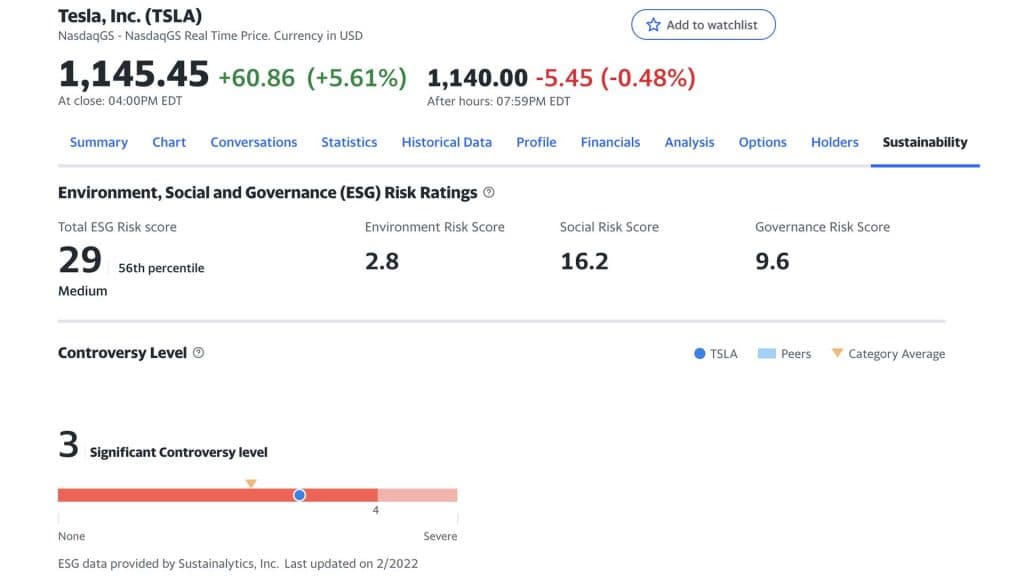Viewport: 1024px width, 576px height.
Task: Go to the Statistics tab
Action: (x=349, y=142)
